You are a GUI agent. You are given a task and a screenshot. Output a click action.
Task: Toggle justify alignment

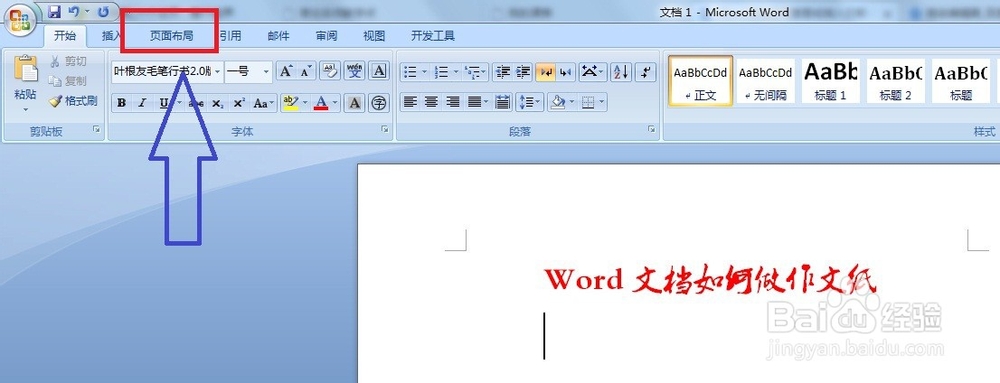click(474, 102)
